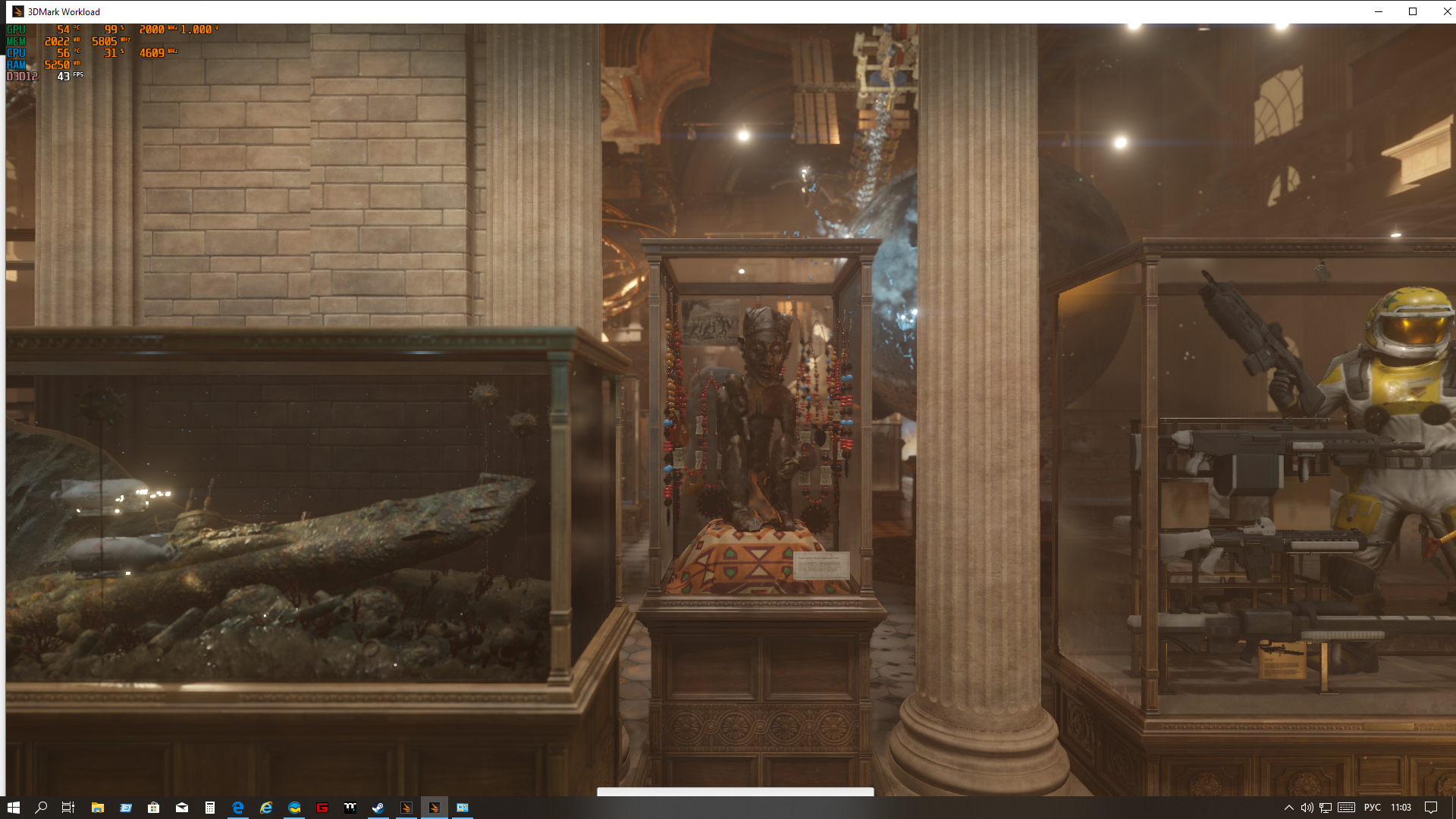Open File Explorer from taskbar
The image size is (1456, 819).
tap(97, 808)
